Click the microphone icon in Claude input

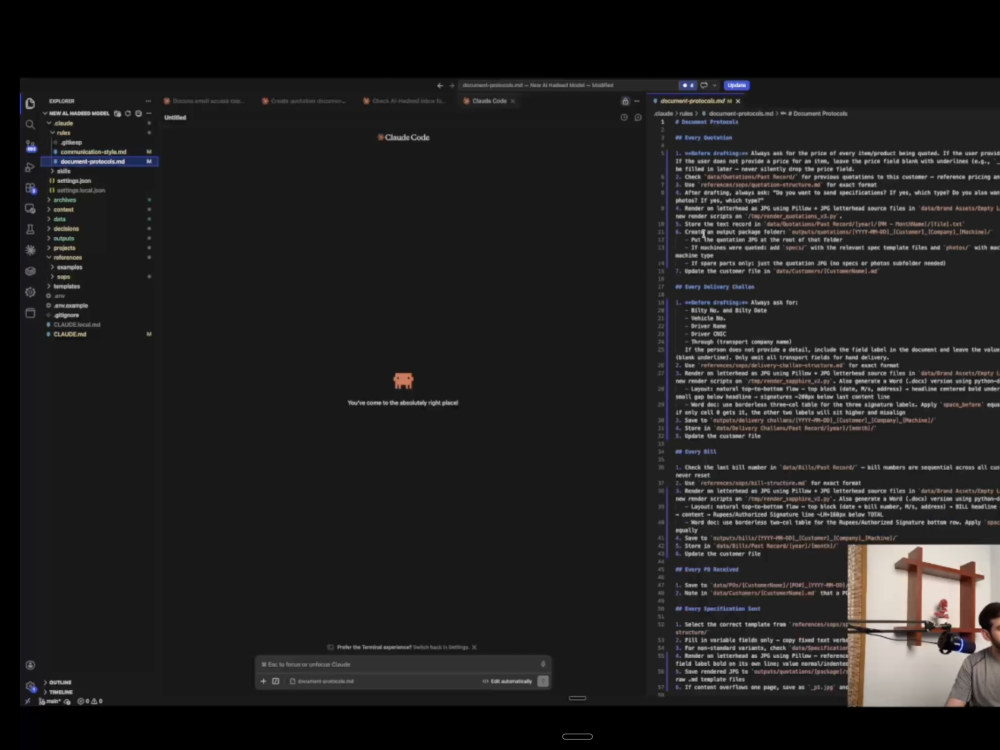click(543, 664)
